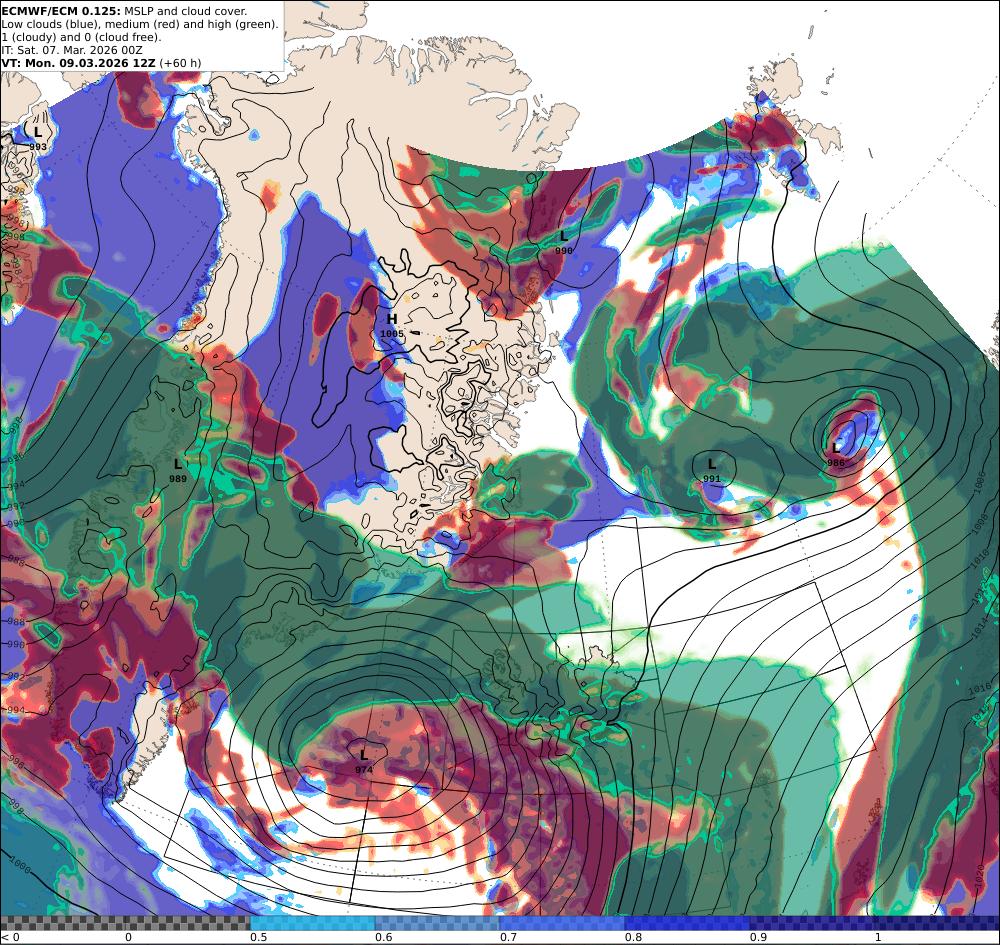Image resolution: width=1000 pixels, height=945 pixels.
Task: Click the '1 (cloudy) and 0 (cloud free)' line
Action: [x=81, y=37]
